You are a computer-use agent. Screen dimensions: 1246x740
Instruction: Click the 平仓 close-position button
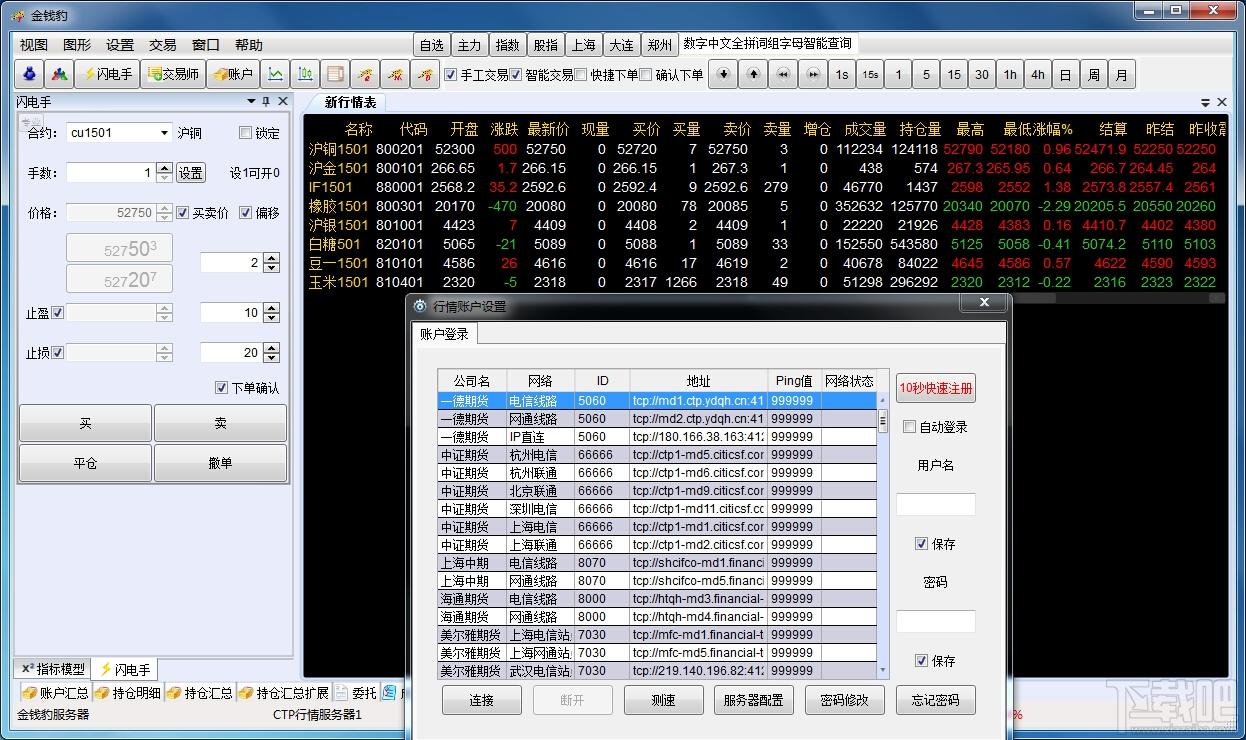point(85,463)
